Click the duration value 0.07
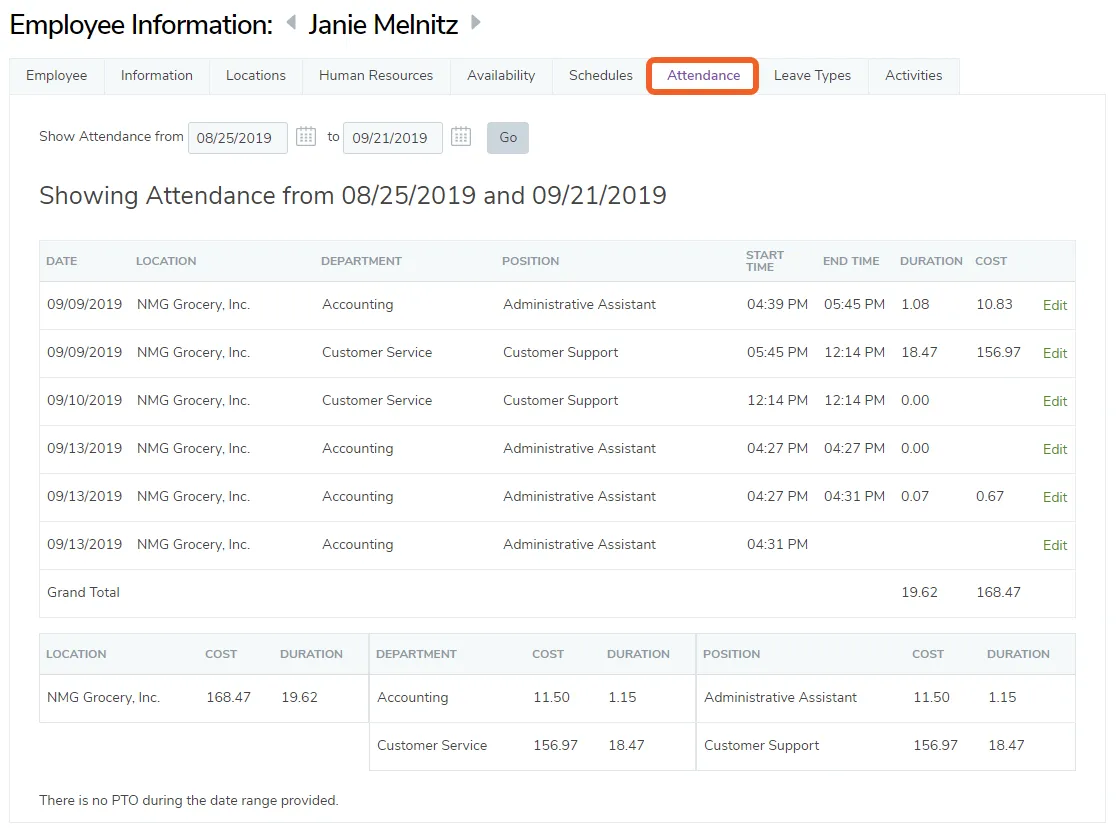 [x=915, y=496]
